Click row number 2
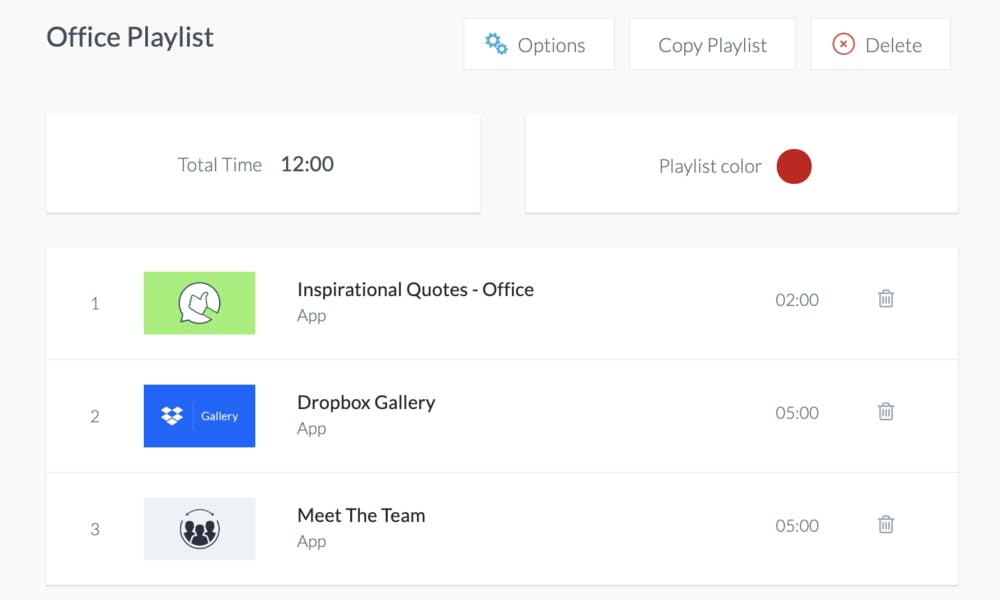The width and height of the screenshot is (1000, 600). [95, 416]
